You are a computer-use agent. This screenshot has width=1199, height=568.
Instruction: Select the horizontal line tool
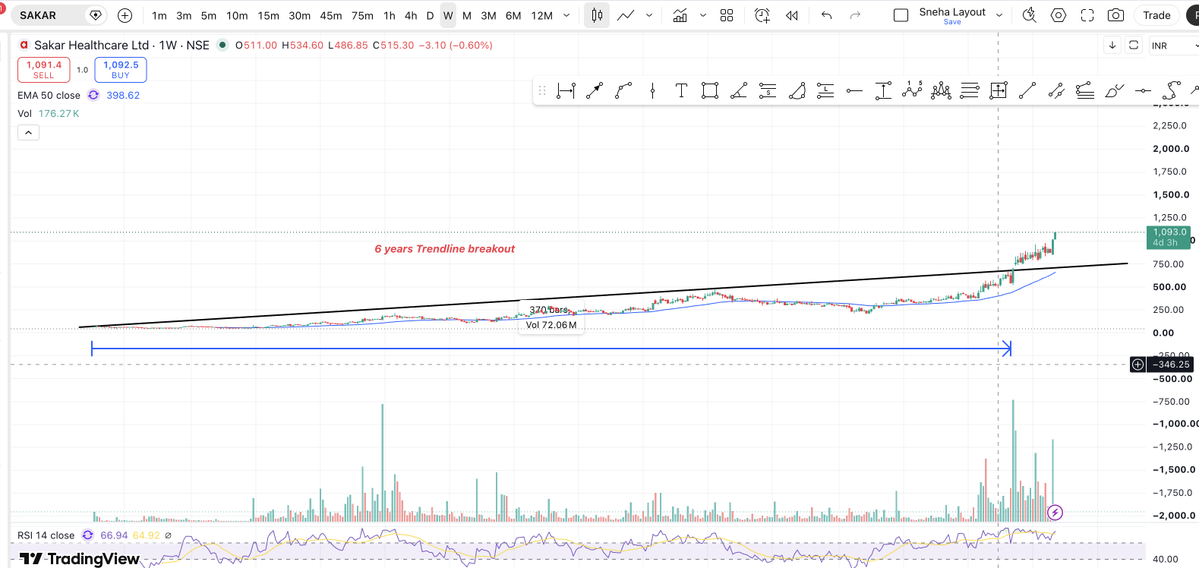tap(1142, 91)
